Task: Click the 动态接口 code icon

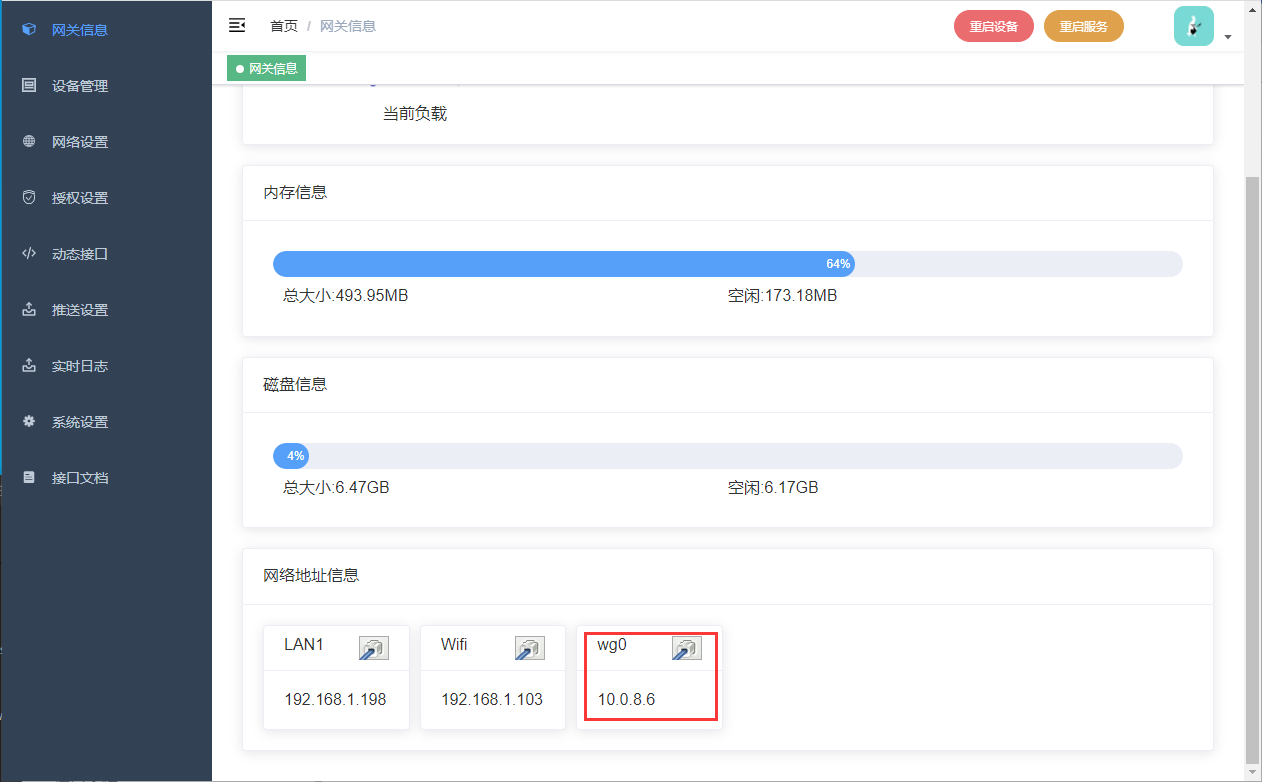Action: (29, 254)
